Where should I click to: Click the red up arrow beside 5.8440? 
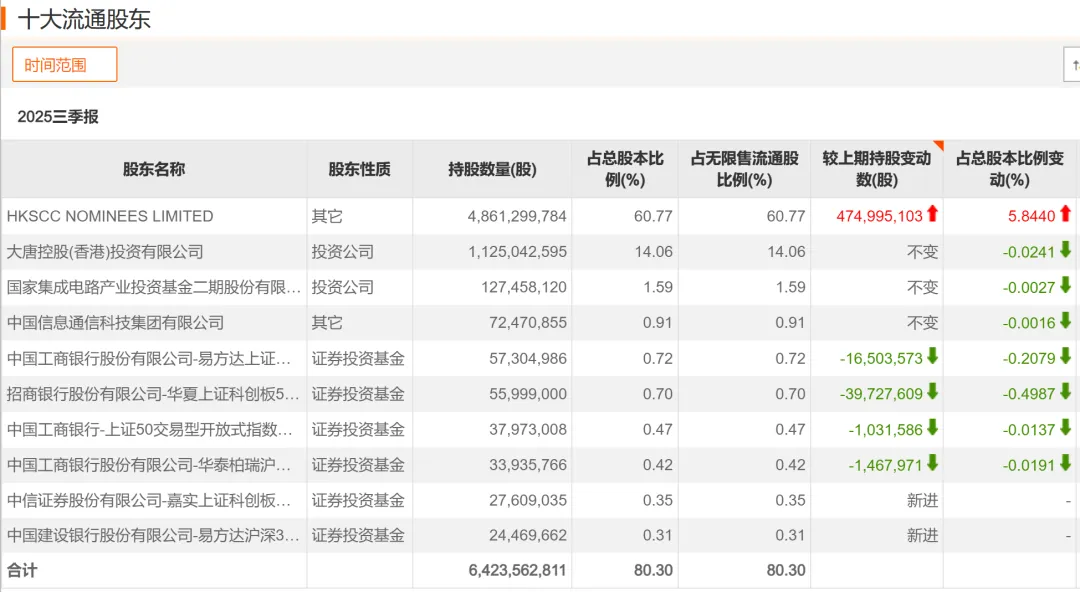pyautogui.click(x=1066, y=214)
